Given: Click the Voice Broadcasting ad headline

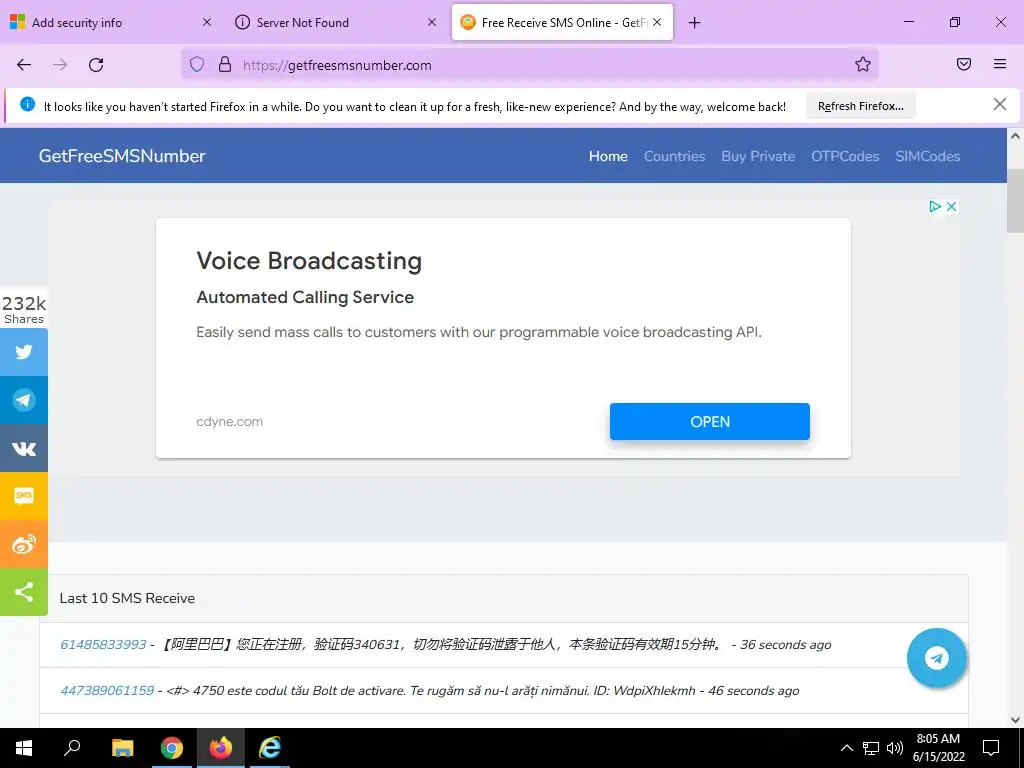Looking at the screenshot, I should pos(309,261).
